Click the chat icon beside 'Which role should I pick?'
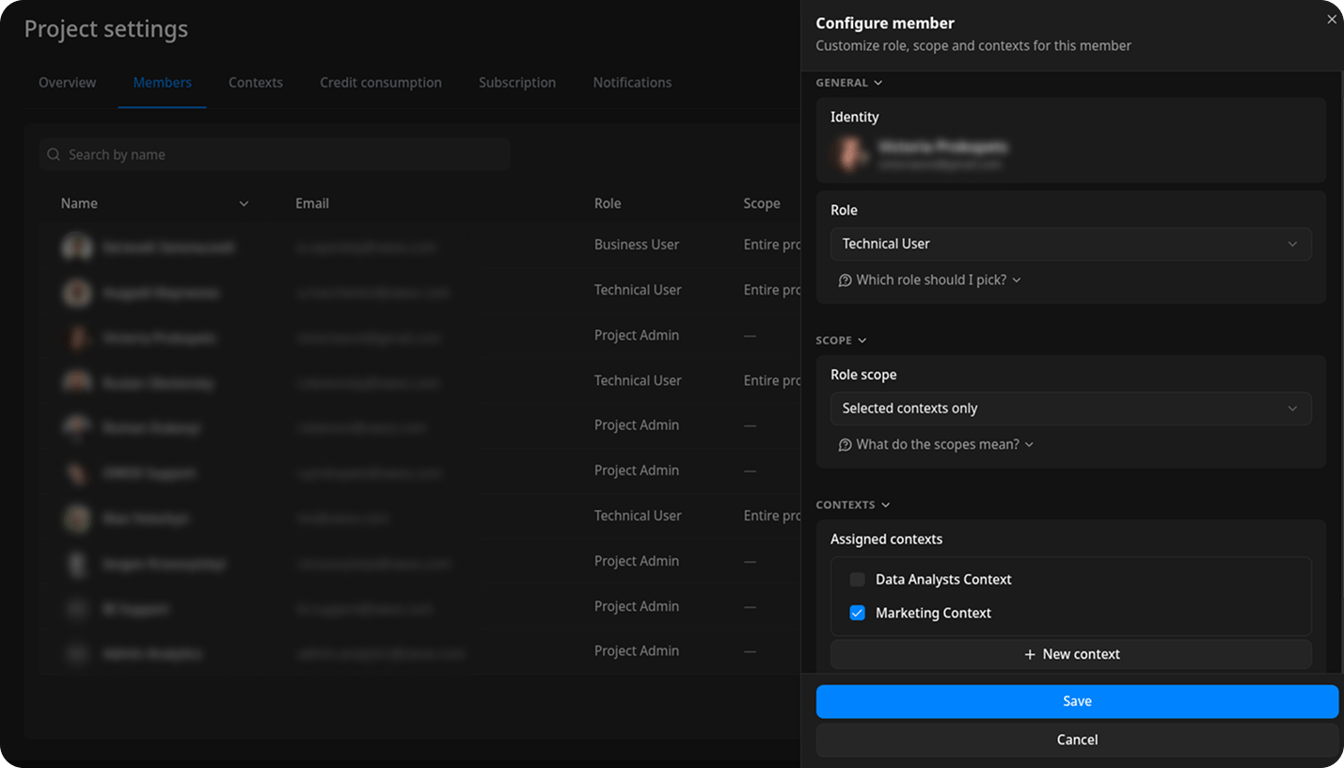The image size is (1344, 768). 845,280
